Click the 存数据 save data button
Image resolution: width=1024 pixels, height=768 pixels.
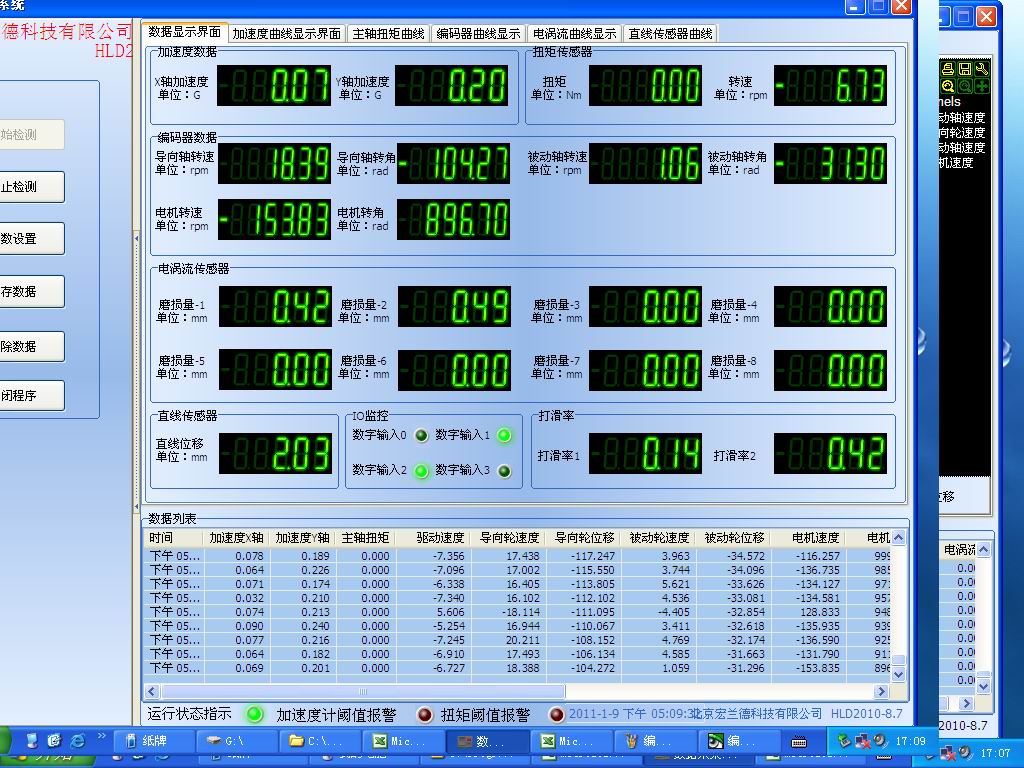point(32,292)
